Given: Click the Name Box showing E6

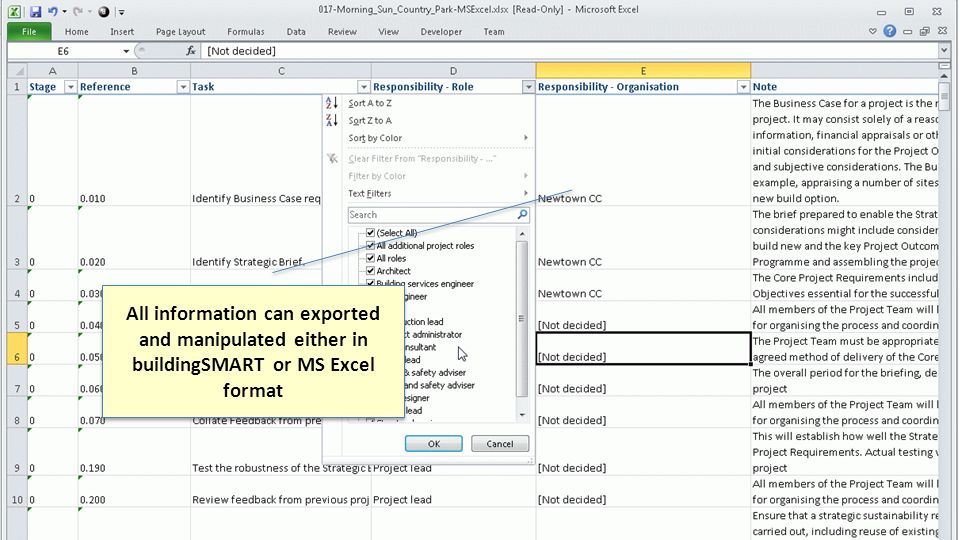Looking at the screenshot, I should (x=64, y=51).
